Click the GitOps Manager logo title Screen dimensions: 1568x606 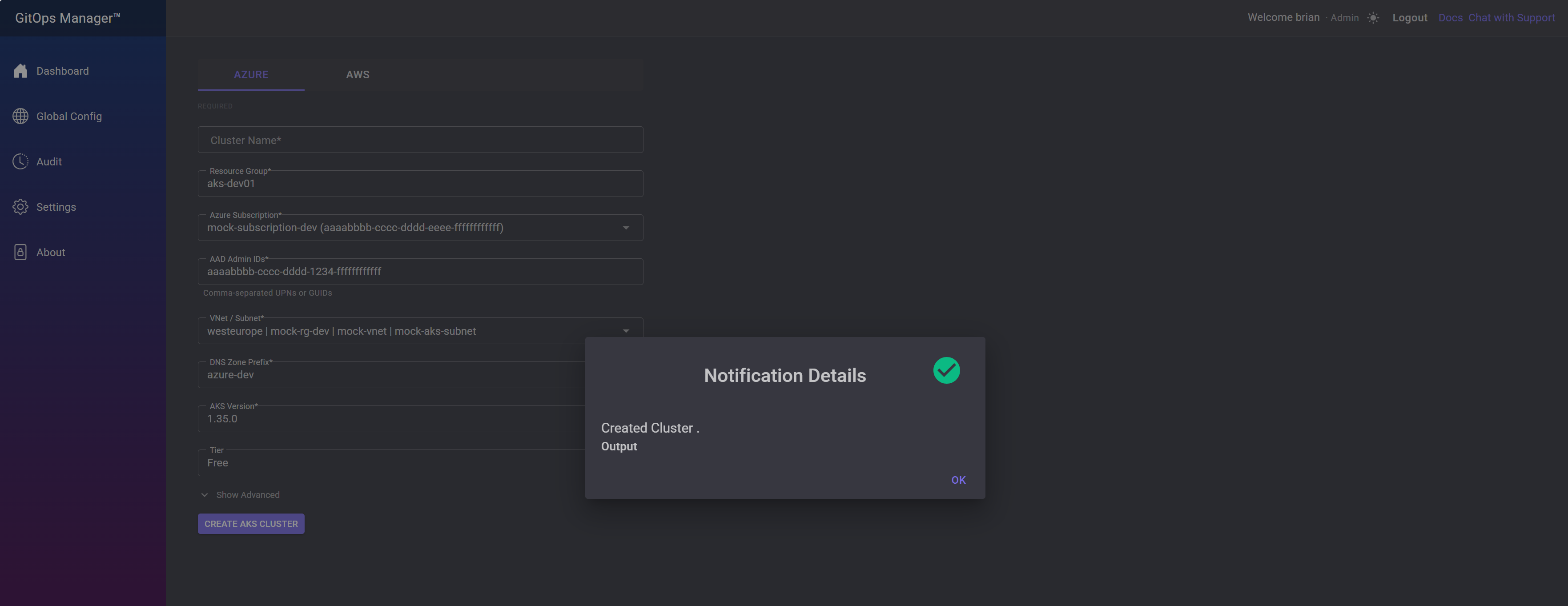68,18
